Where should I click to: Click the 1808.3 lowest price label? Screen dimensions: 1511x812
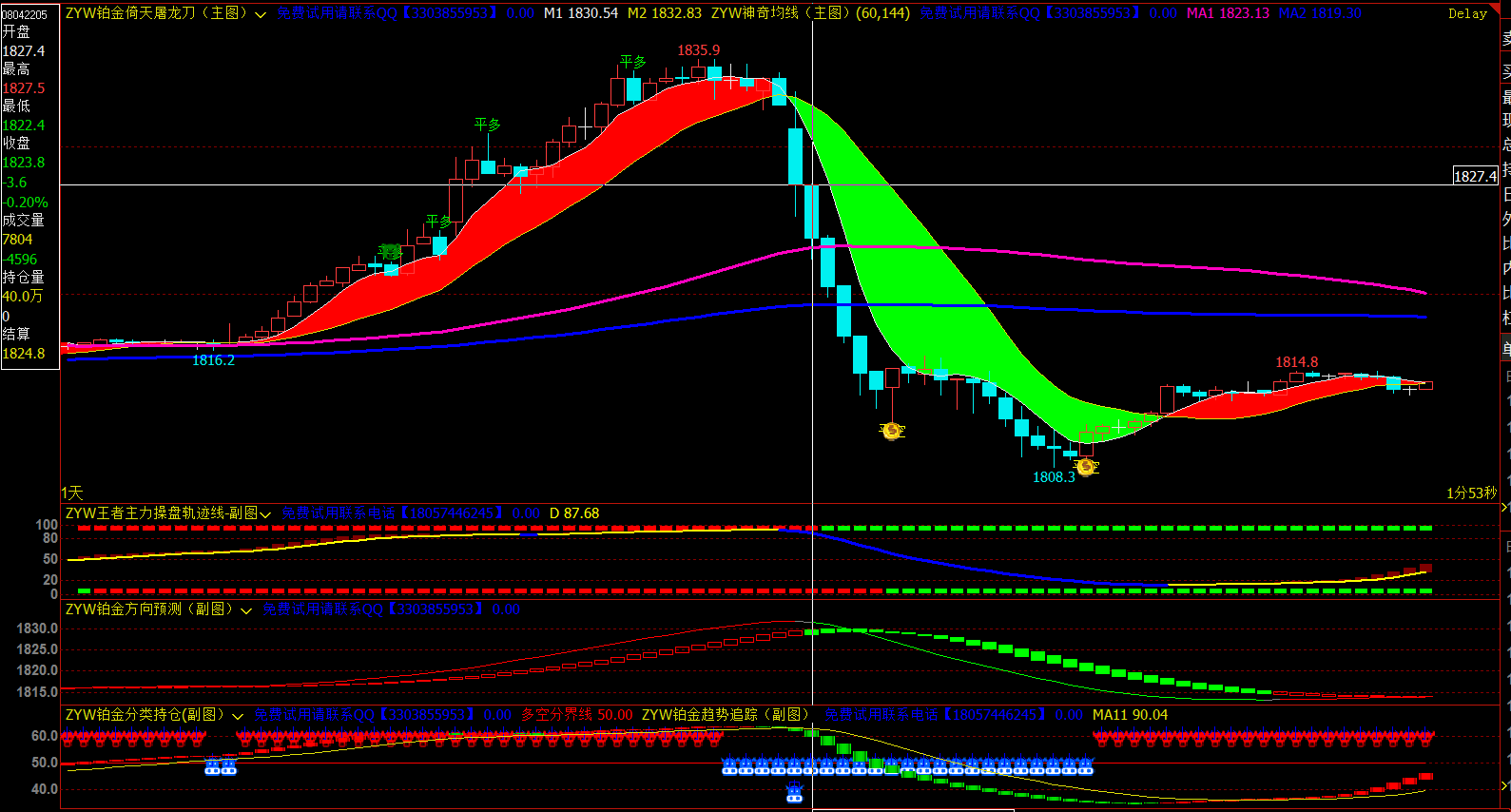pyautogui.click(x=1054, y=476)
